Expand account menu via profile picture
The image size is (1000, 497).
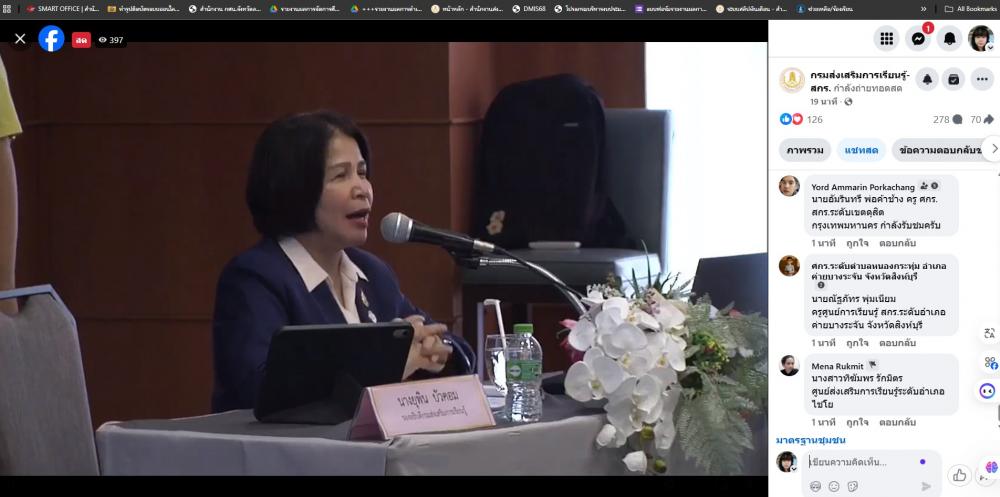point(980,39)
